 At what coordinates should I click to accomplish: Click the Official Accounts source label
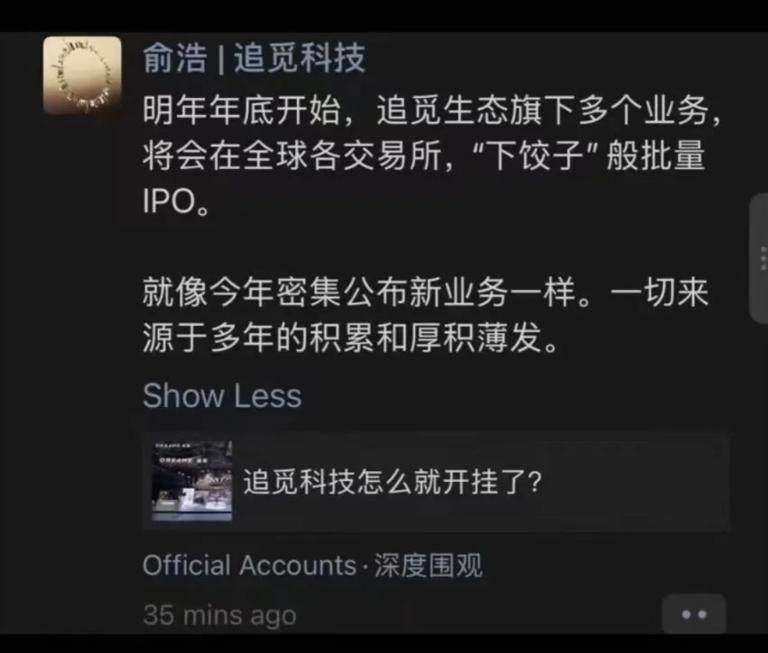[249, 565]
